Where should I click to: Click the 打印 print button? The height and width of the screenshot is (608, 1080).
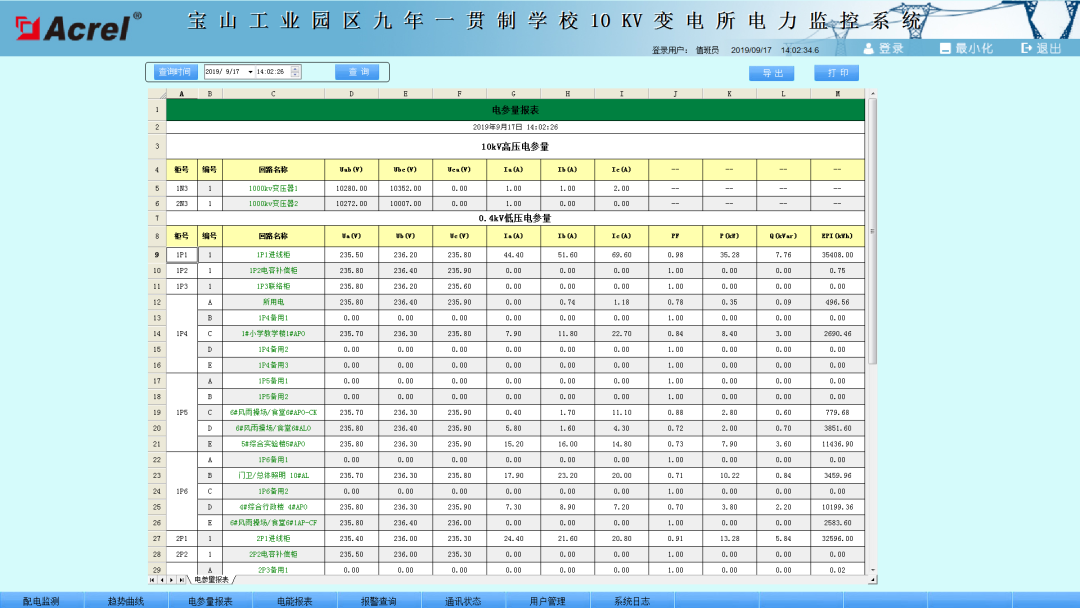[x=837, y=72]
